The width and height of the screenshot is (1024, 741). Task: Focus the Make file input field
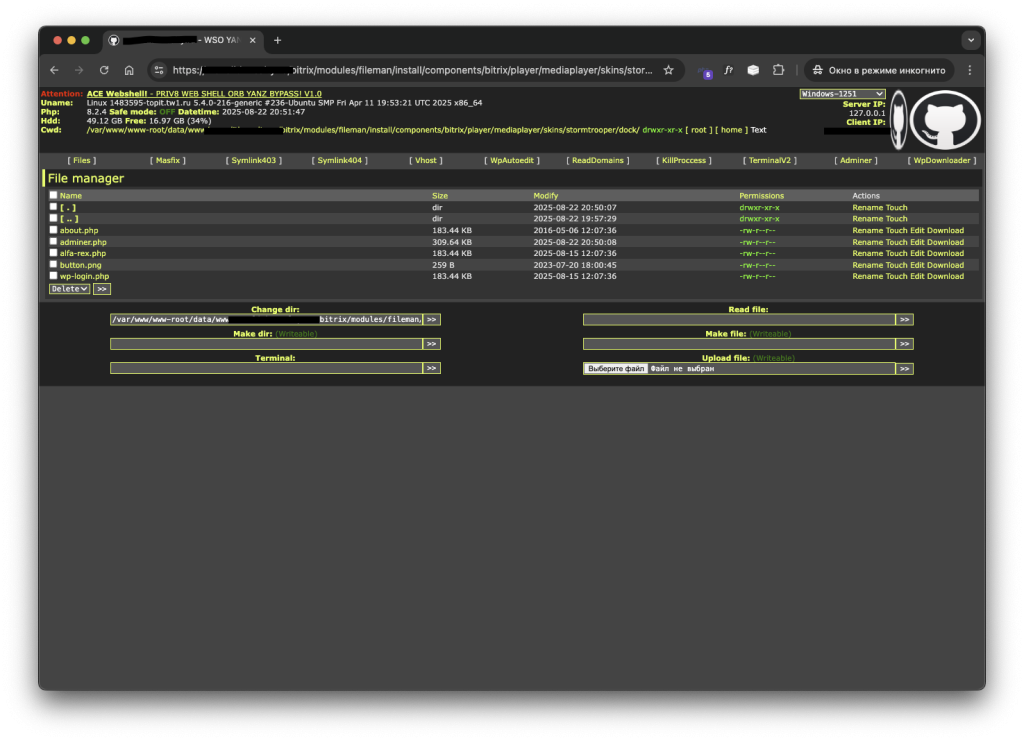tap(739, 343)
